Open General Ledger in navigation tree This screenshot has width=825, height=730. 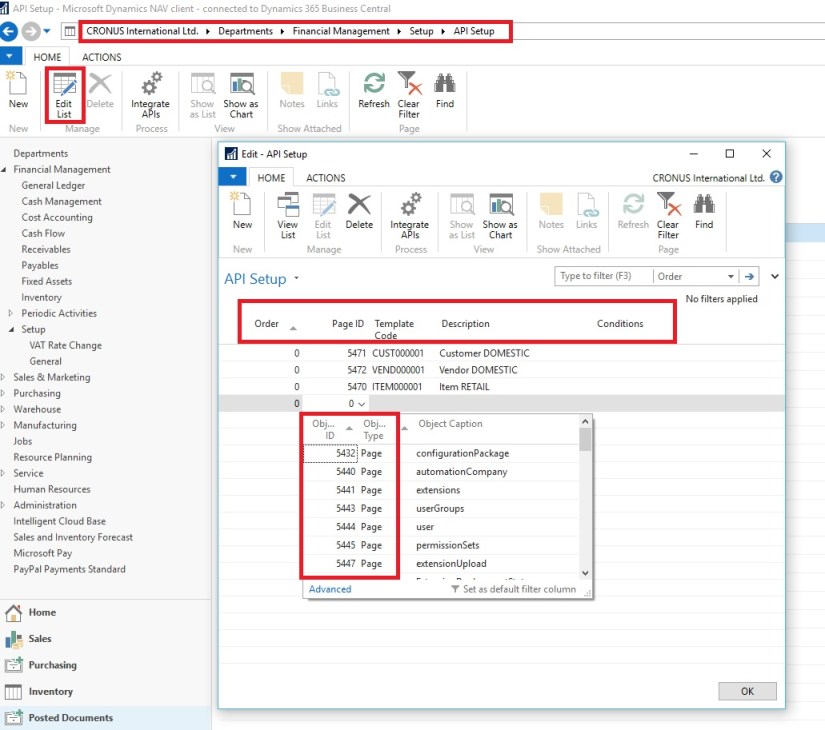tap(53, 185)
